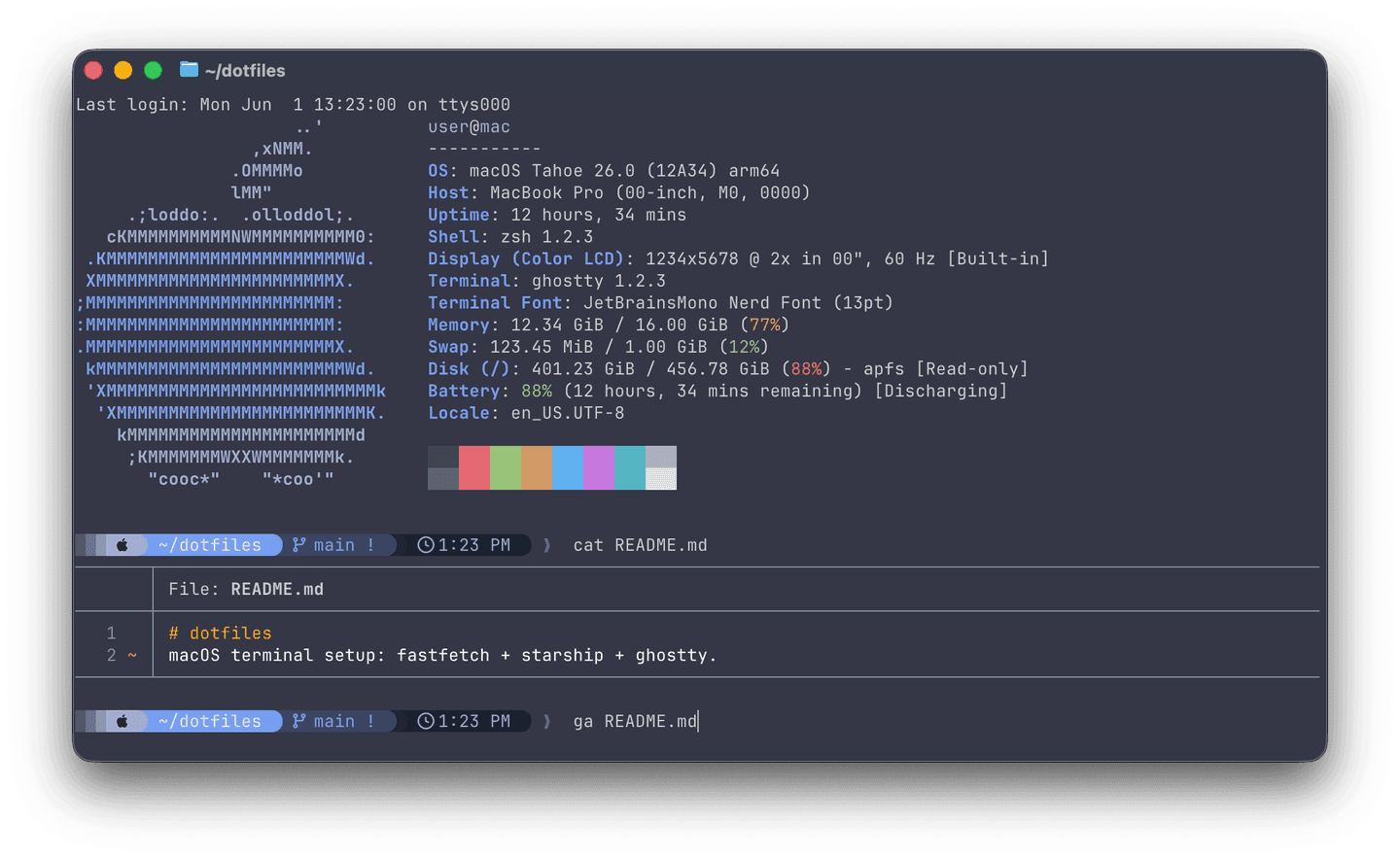Click the clock icon in the 'ga README.md' prompt
The image size is (1400, 858).
coord(426,721)
